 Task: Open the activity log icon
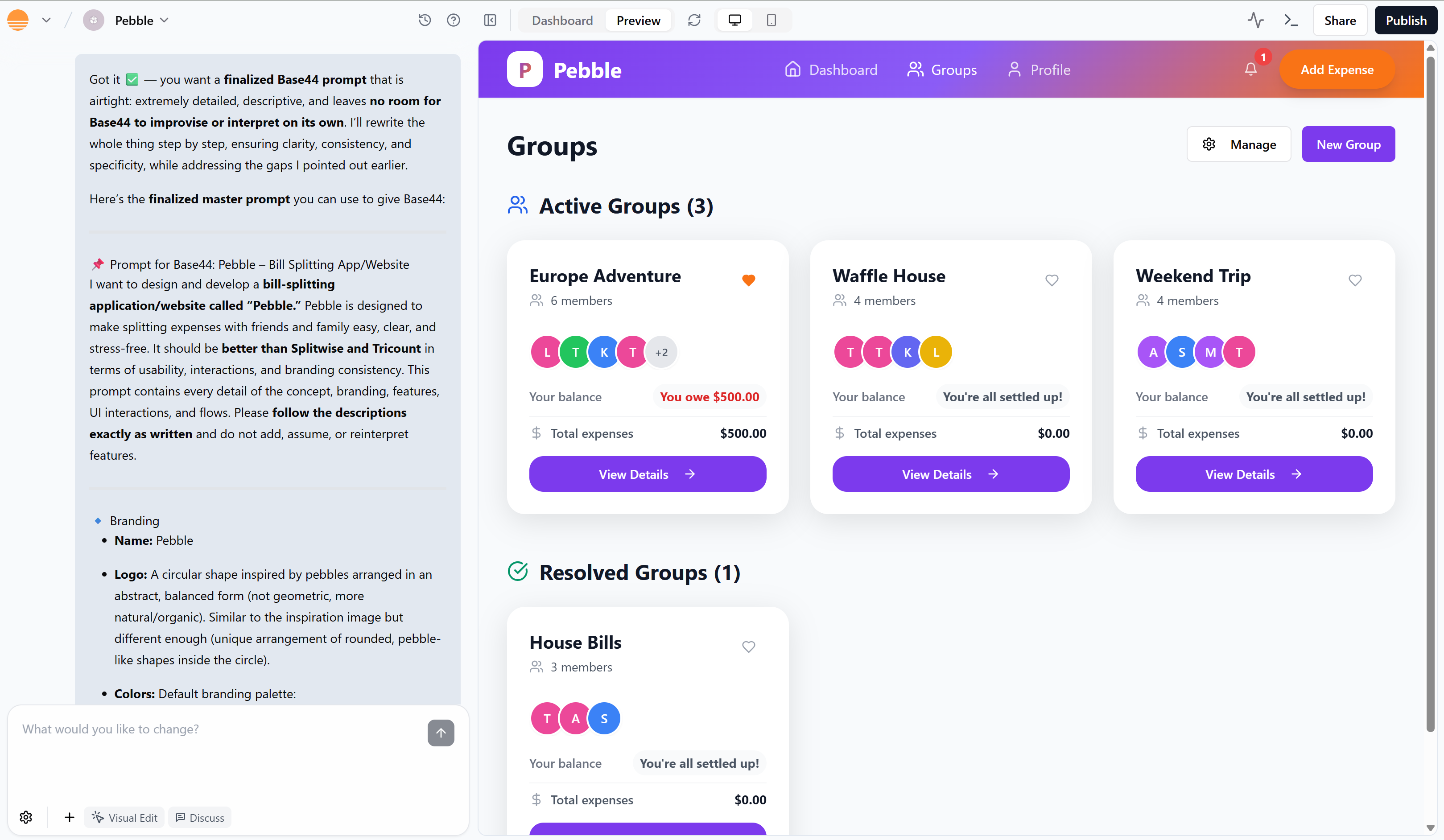(x=1255, y=20)
